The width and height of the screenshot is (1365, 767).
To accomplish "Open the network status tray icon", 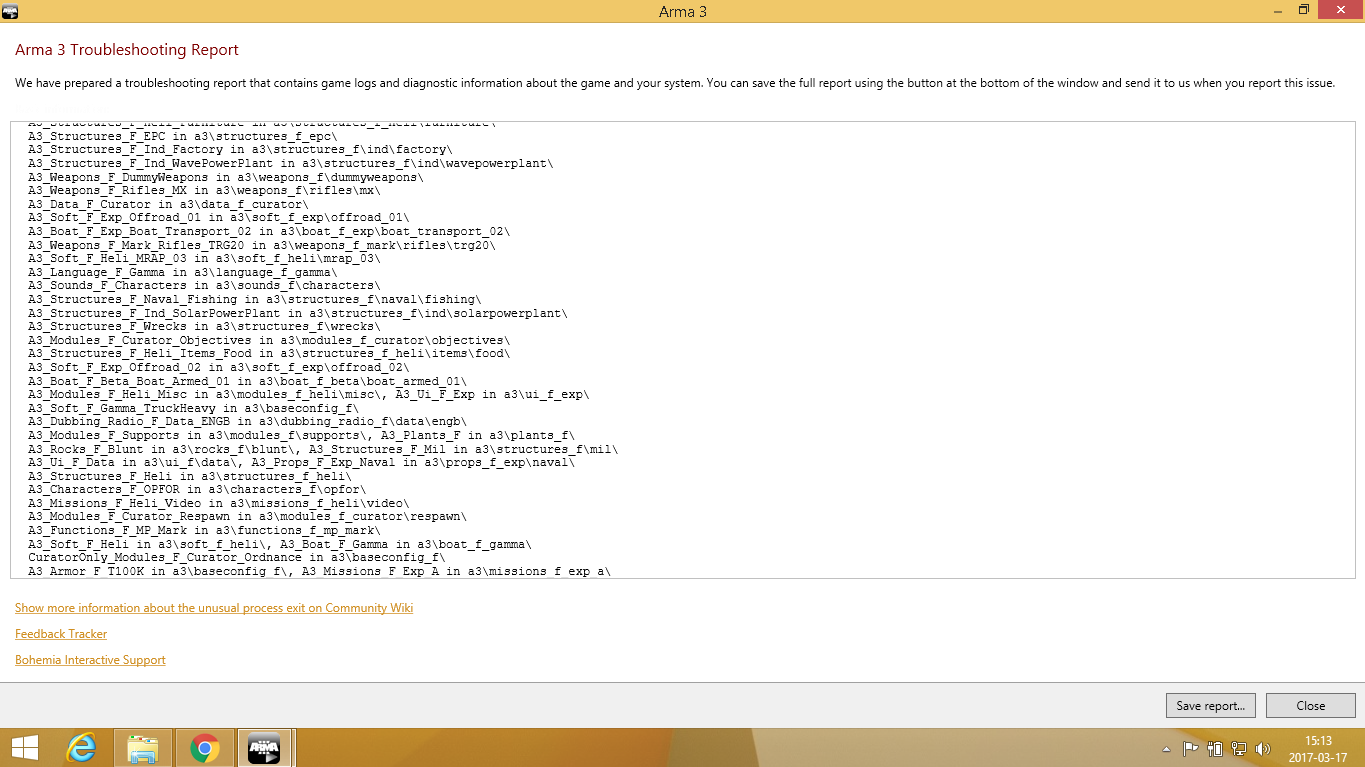I will click(1239, 748).
